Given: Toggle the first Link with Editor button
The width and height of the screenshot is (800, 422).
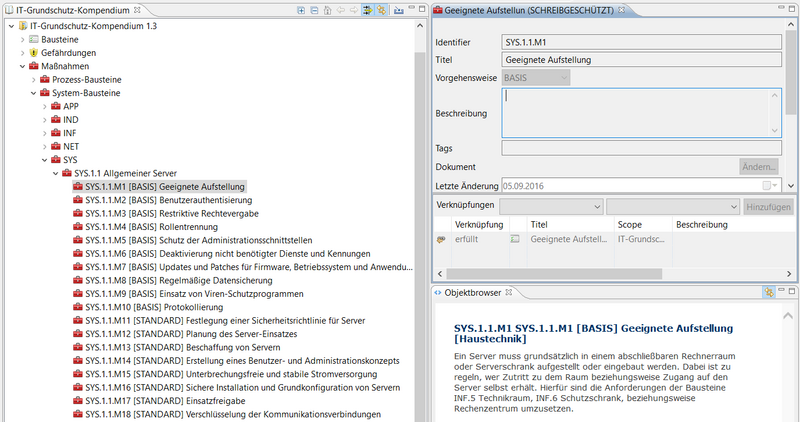Looking at the screenshot, I should 367,10.
